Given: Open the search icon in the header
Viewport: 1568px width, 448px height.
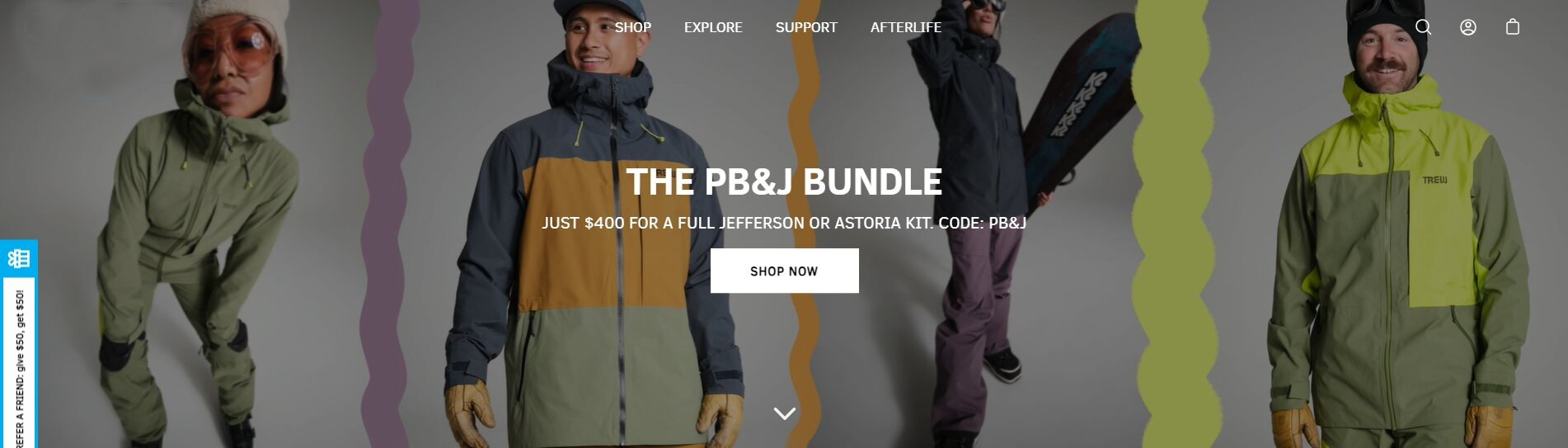Looking at the screenshot, I should (x=1423, y=27).
